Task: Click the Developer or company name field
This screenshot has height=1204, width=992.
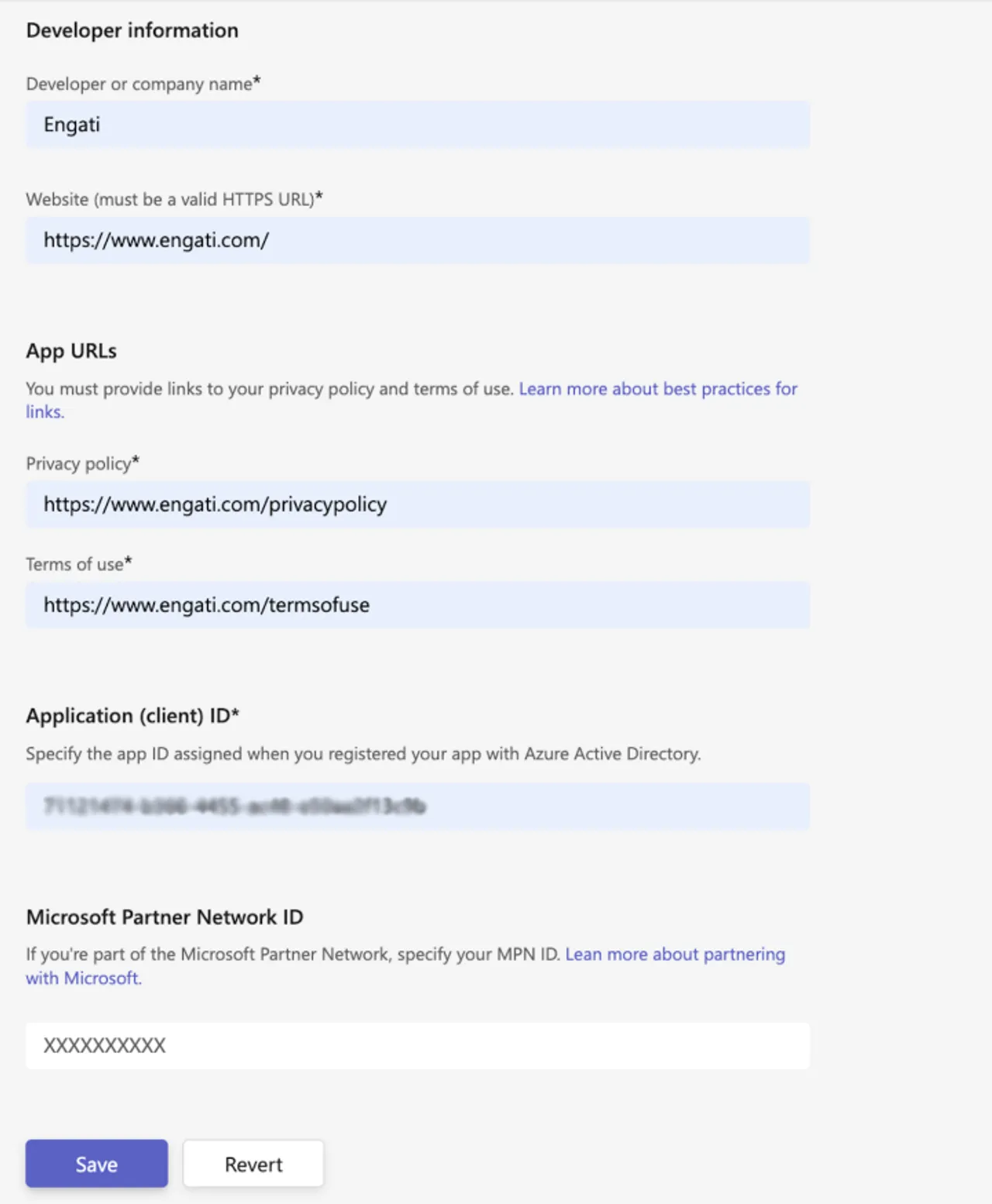Action: (x=418, y=124)
